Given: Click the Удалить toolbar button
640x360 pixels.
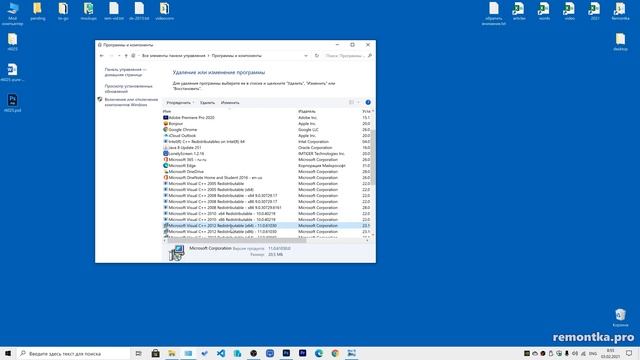Looking at the screenshot, I should point(207,103).
